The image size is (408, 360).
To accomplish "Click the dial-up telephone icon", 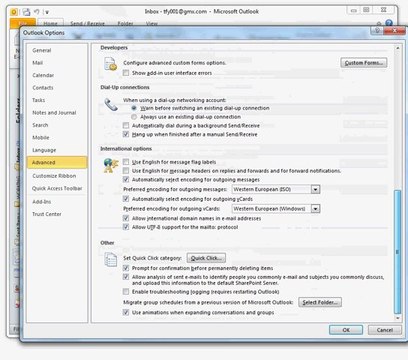I will click(111, 104).
